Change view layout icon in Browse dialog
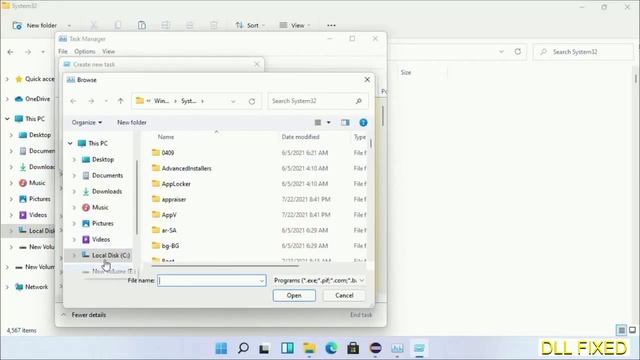This screenshot has height=360, width=640. click(x=318, y=122)
